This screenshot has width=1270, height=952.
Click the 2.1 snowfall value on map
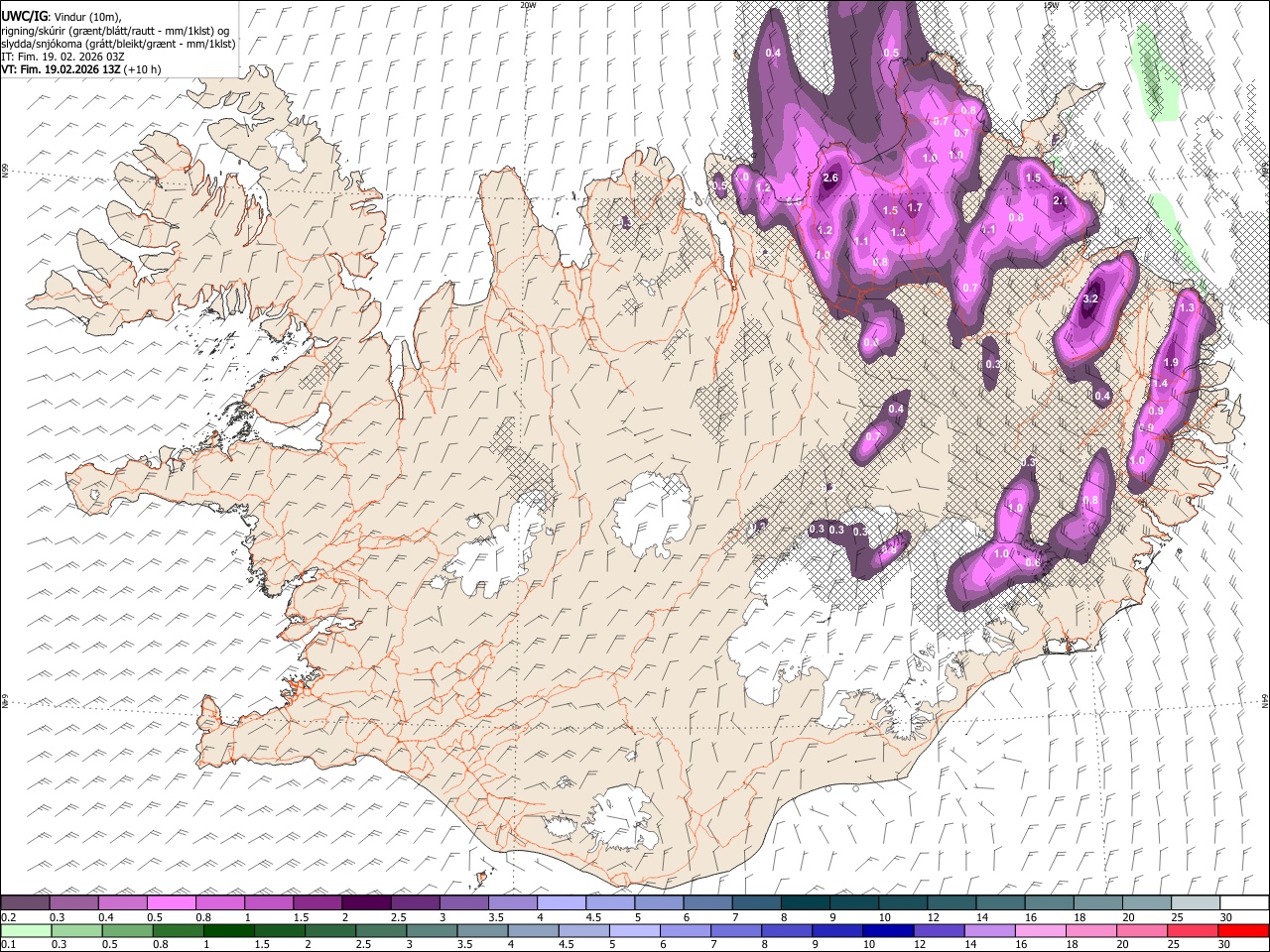[1060, 201]
